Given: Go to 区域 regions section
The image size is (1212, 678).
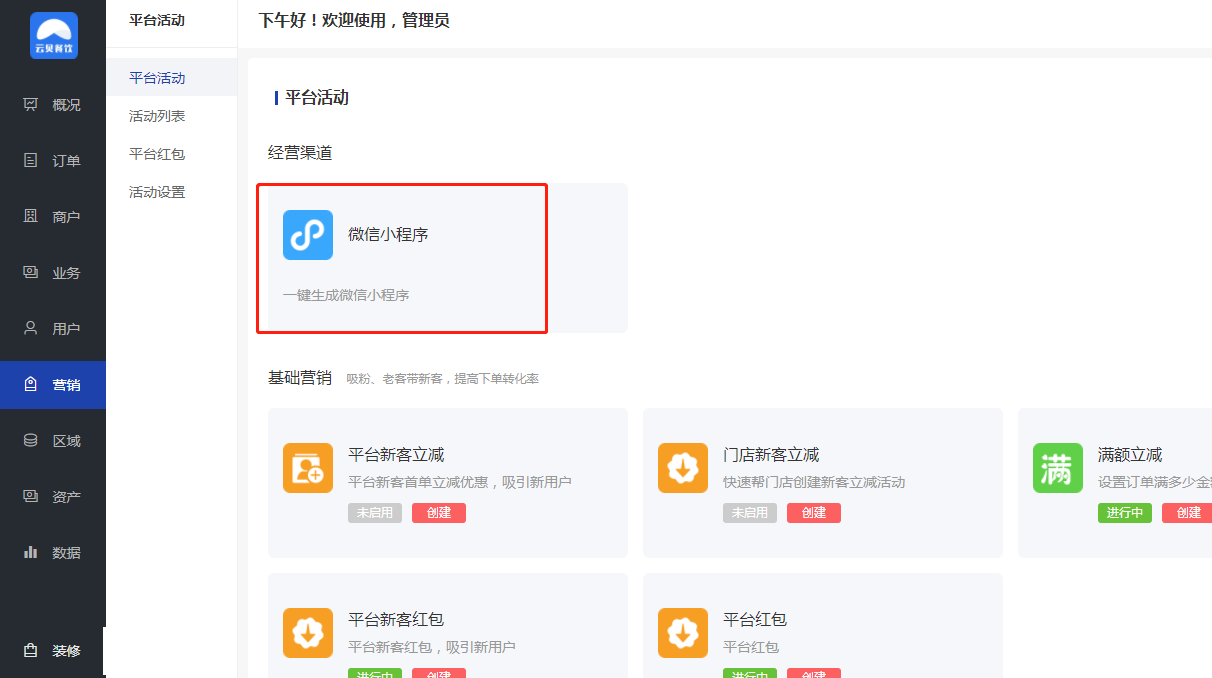Looking at the screenshot, I should pos(53,441).
